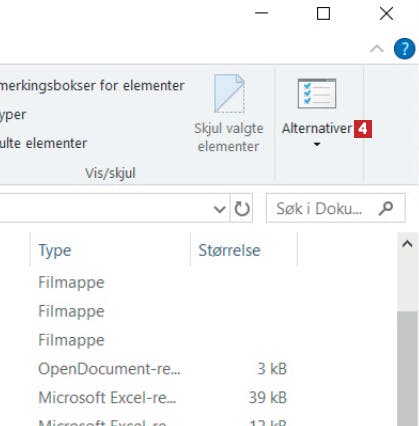This screenshot has height=426, width=419.
Task: Open the Alternativer options icon
Action: (x=317, y=94)
